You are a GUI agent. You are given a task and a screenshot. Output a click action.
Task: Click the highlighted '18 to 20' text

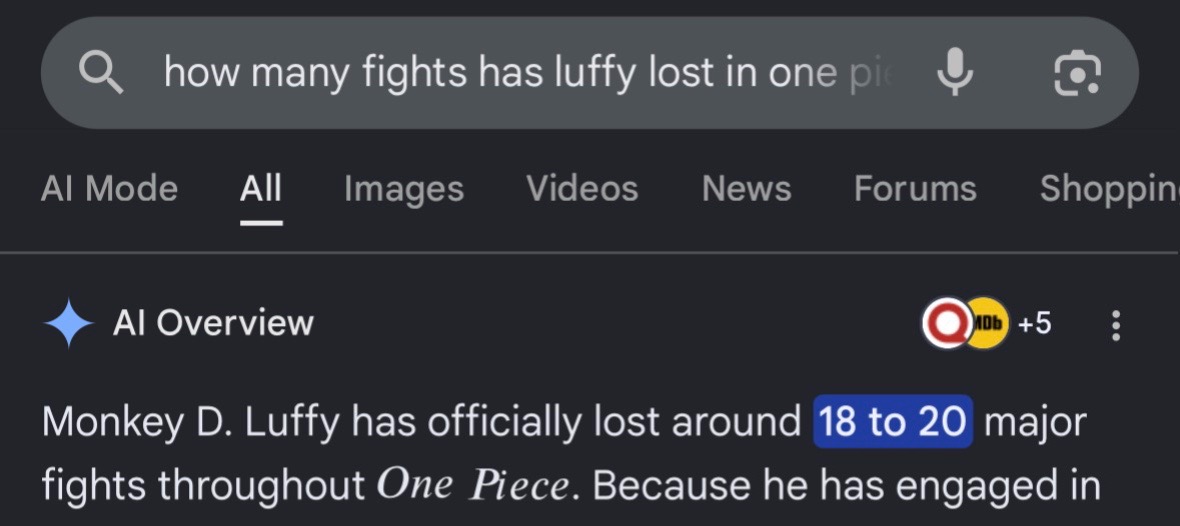pos(893,421)
